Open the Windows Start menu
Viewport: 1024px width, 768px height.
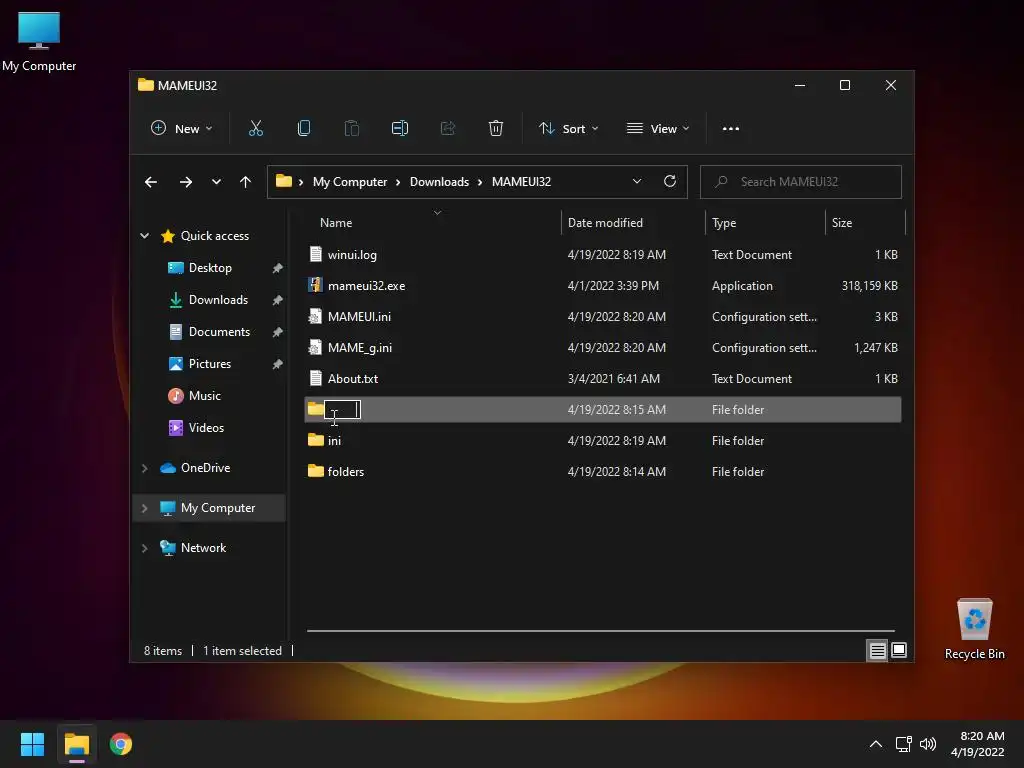(32, 744)
